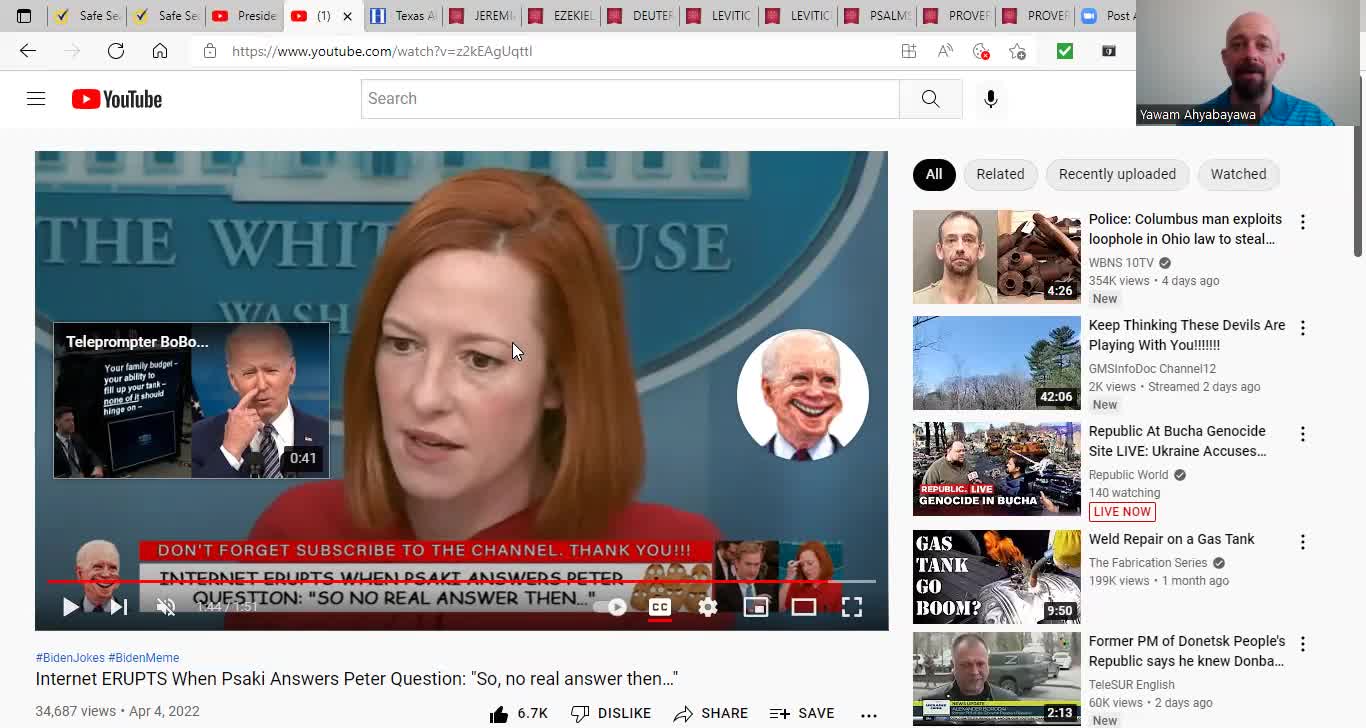Open options for Keep Thinking These Devils video
The width and height of the screenshot is (1366, 728).
point(1302,328)
